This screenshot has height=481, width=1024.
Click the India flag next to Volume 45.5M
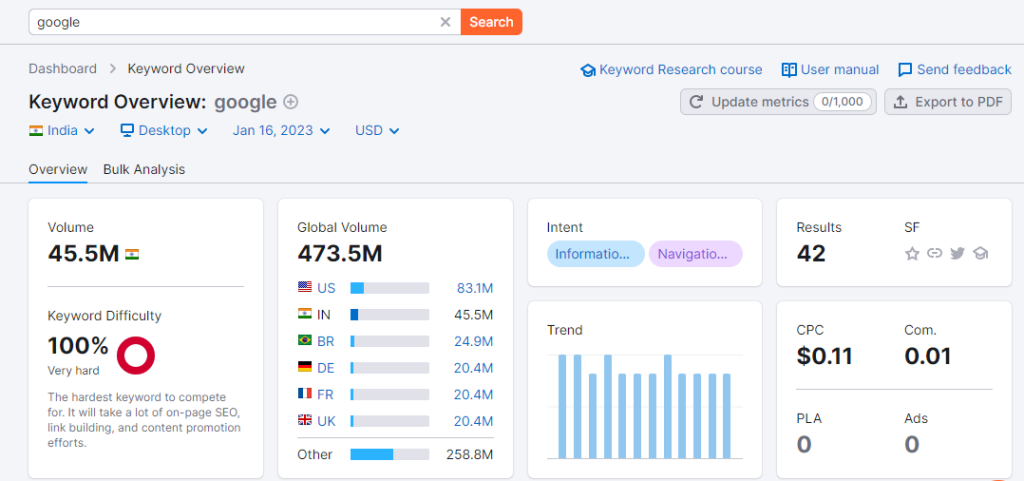click(132, 254)
